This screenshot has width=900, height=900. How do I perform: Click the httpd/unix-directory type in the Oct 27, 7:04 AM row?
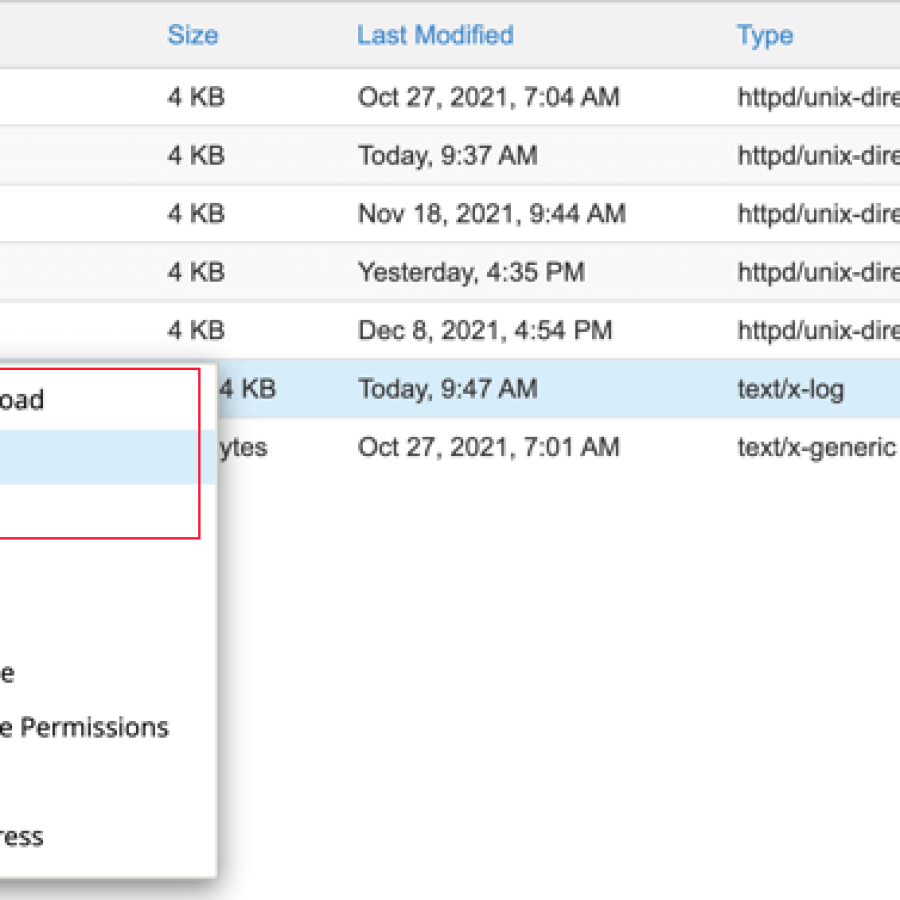tap(818, 97)
